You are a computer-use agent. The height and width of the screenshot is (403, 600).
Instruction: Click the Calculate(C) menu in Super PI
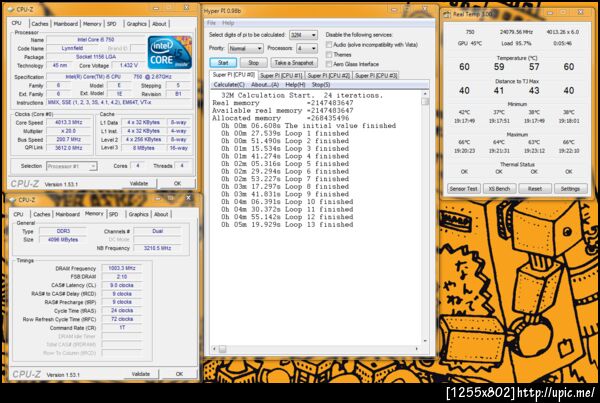pos(229,85)
